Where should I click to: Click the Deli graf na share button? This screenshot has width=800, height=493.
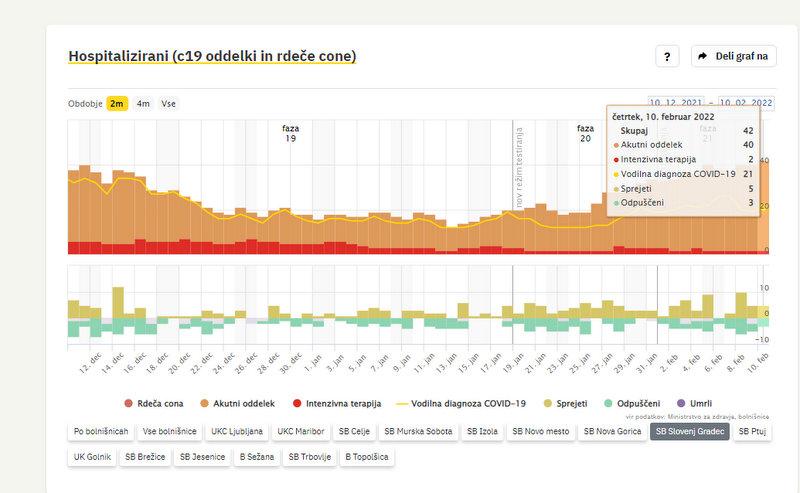pyautogui.click(x=733, y=56)
